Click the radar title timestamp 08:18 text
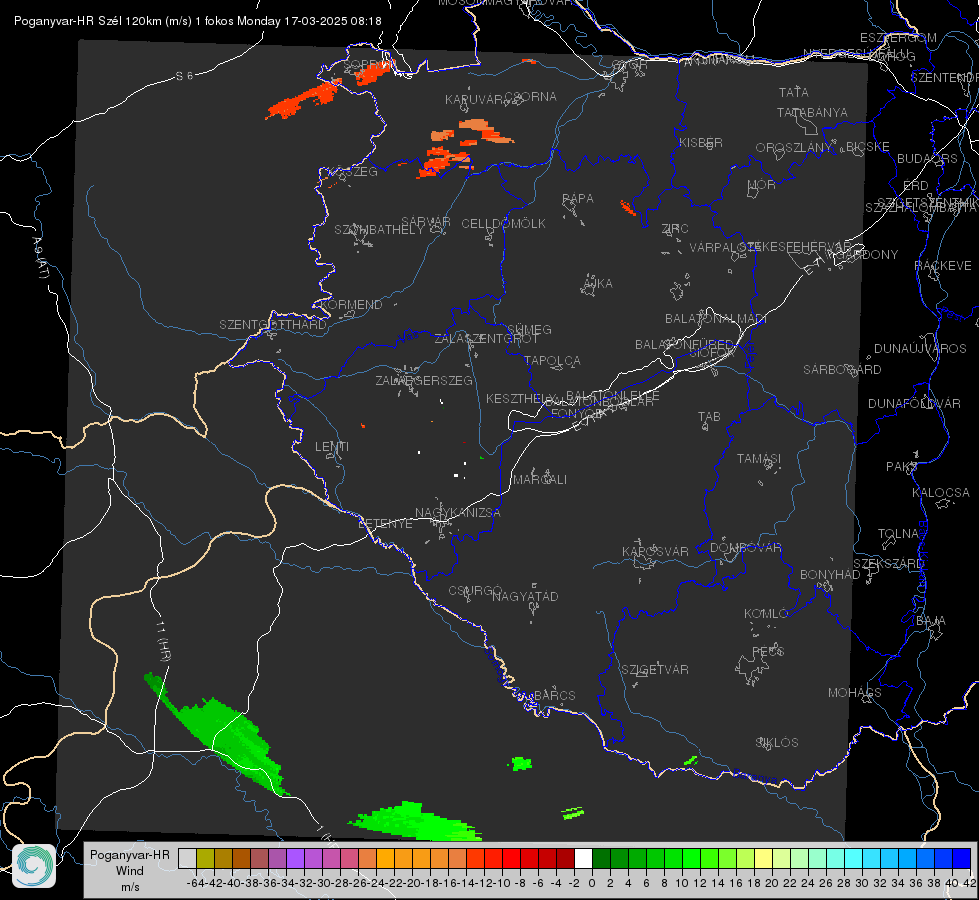This screenshot has width=979, height=900. pyautogui.click(x=366, y=21)
